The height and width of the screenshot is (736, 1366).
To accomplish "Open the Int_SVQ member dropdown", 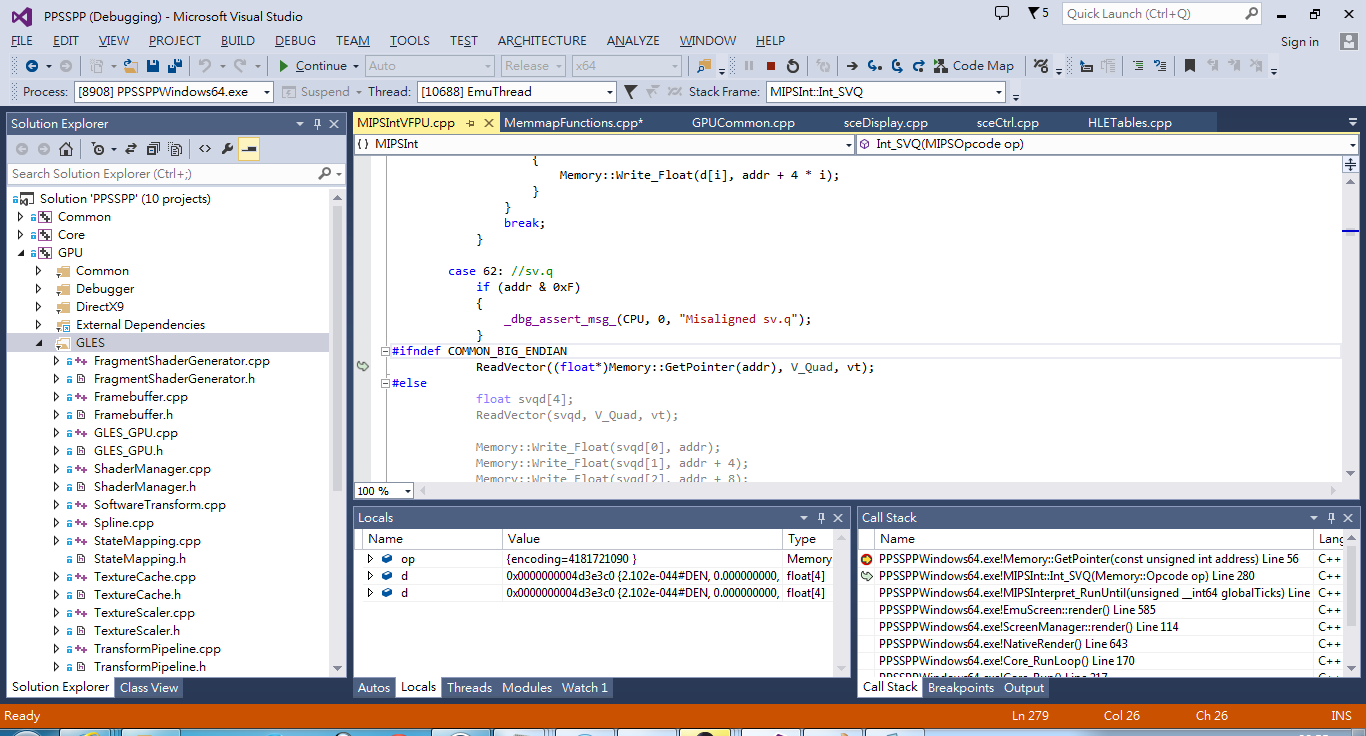I will (1351, 144).
